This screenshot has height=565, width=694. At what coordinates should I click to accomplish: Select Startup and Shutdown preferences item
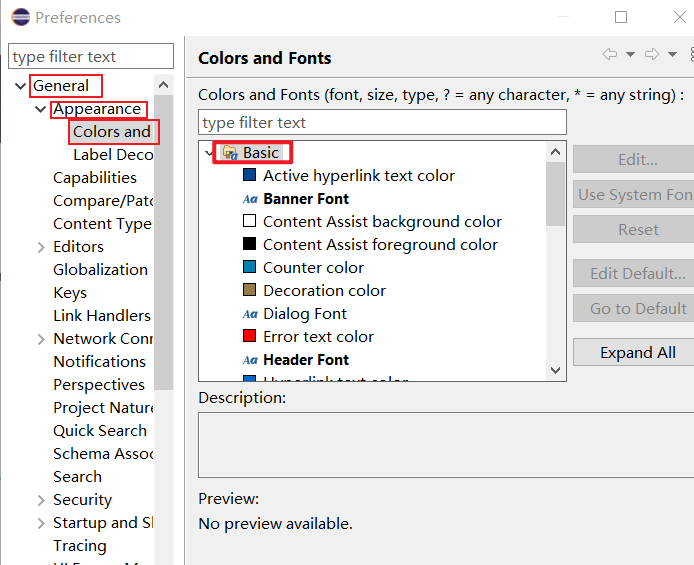coord(103,523)
